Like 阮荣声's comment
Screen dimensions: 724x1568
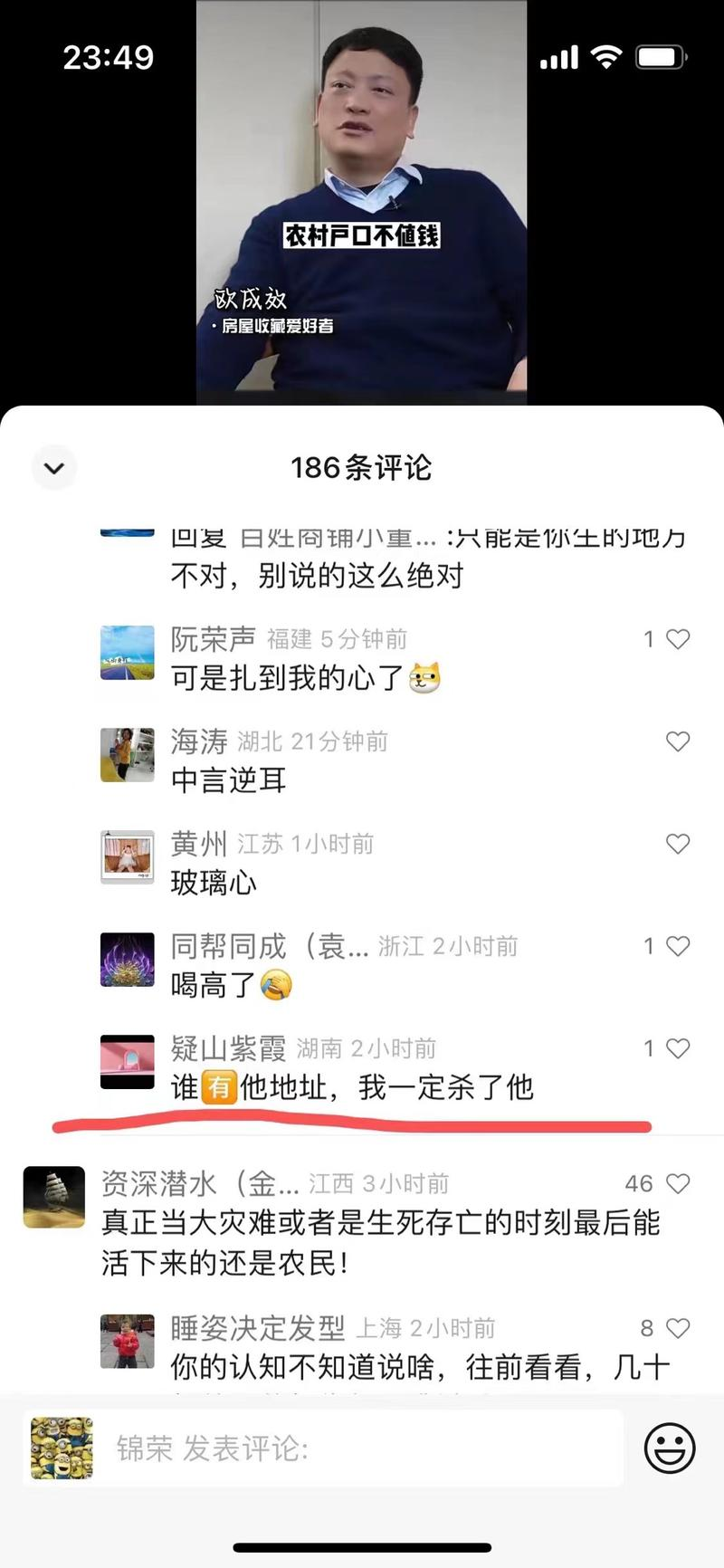[678, 639]
